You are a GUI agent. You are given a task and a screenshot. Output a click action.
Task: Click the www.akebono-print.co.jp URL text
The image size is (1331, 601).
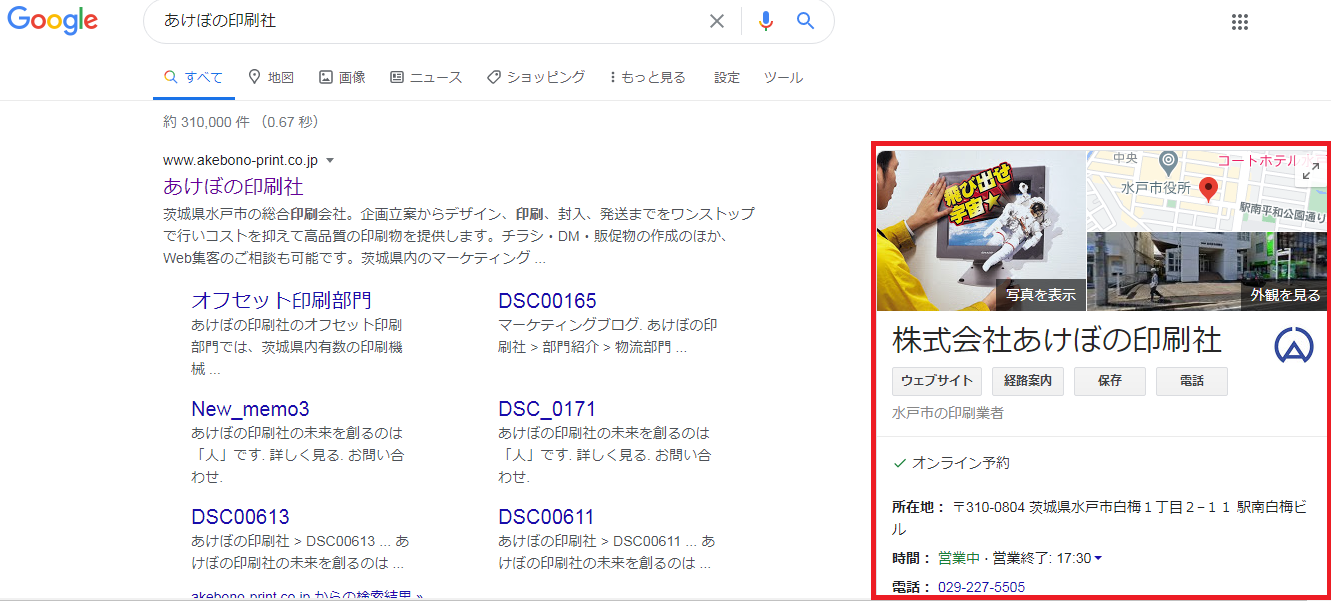click(240, 160)
